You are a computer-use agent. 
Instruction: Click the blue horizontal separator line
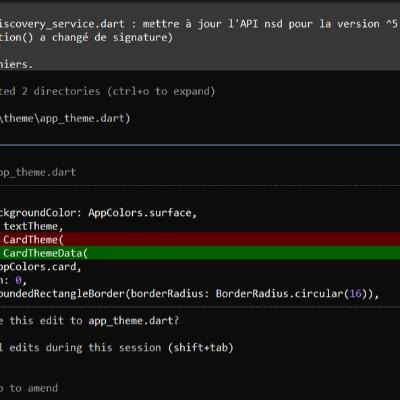point(200,145)
